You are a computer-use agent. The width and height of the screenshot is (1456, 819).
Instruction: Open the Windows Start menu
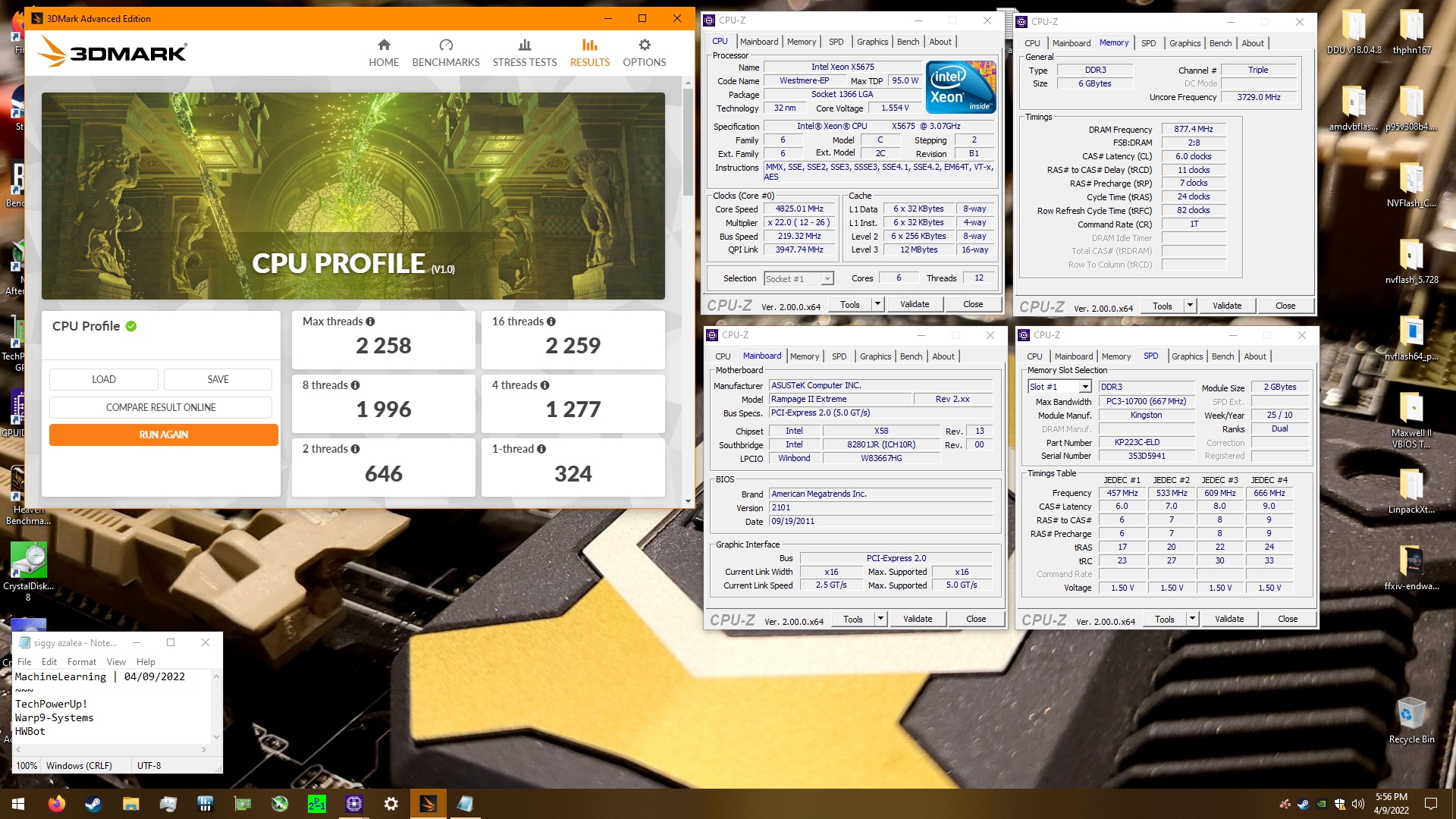[18, 804]
